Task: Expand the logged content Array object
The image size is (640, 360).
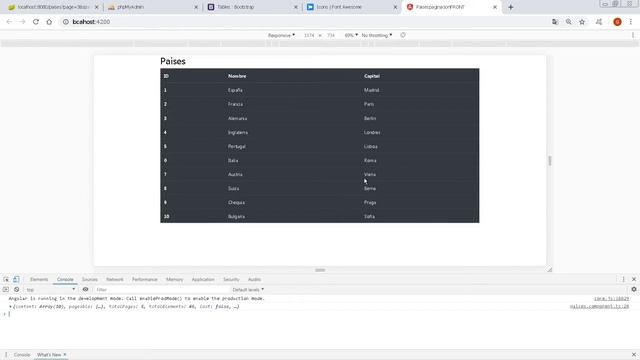Action: tap(10, 306)
